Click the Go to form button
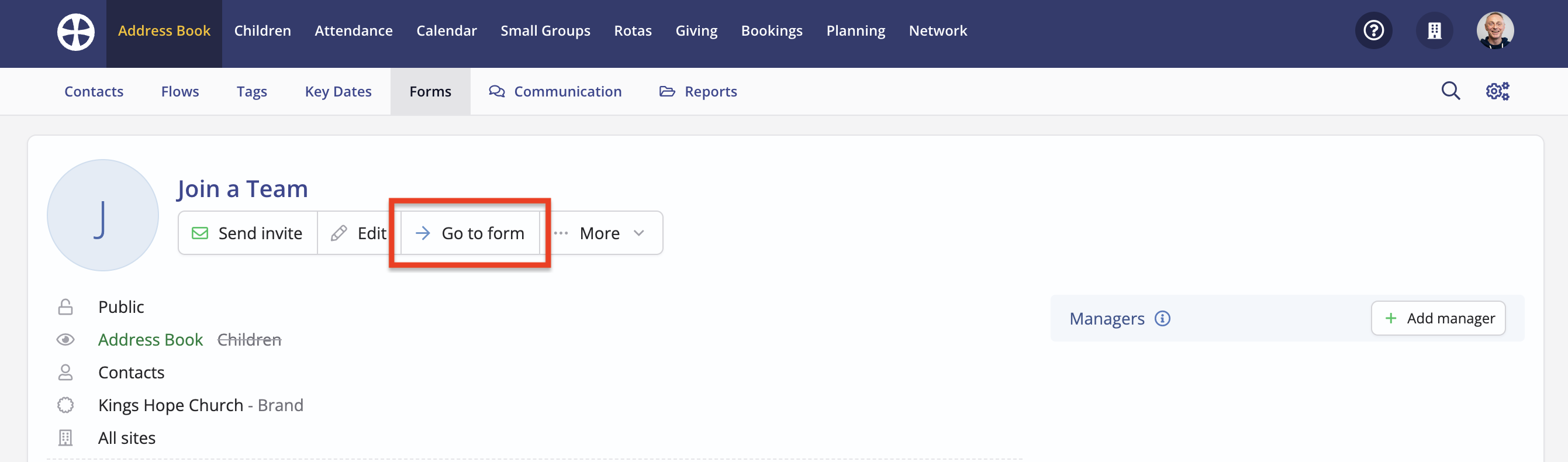The image size is (1568, 462). coord(470,233)
